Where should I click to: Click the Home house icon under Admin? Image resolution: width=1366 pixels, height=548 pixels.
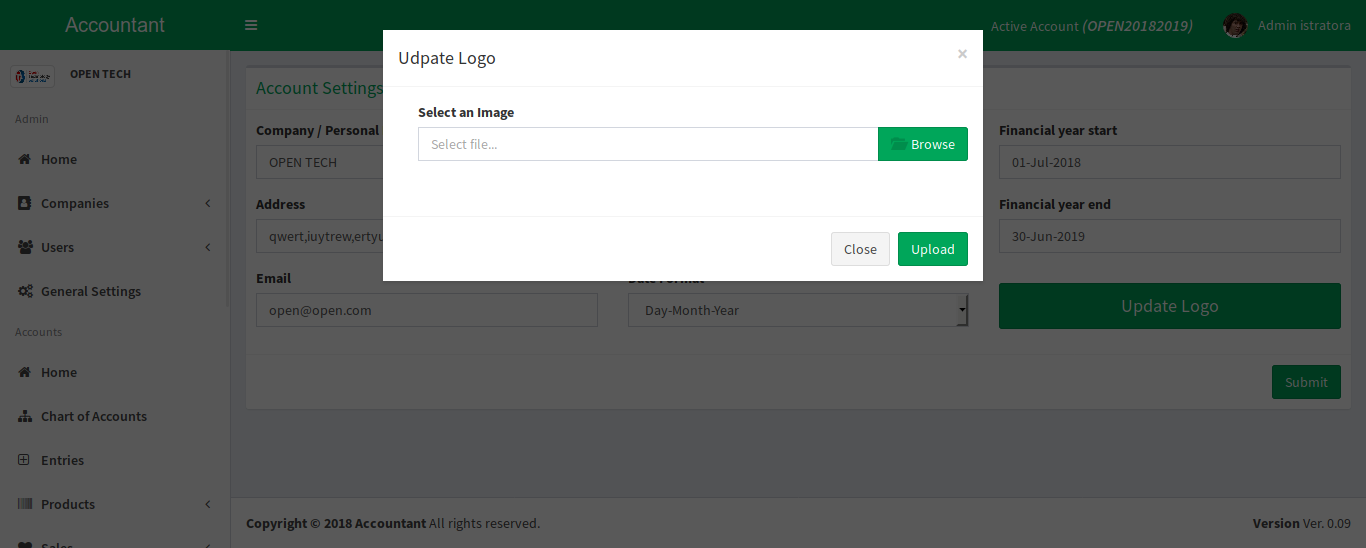point(24,160)
